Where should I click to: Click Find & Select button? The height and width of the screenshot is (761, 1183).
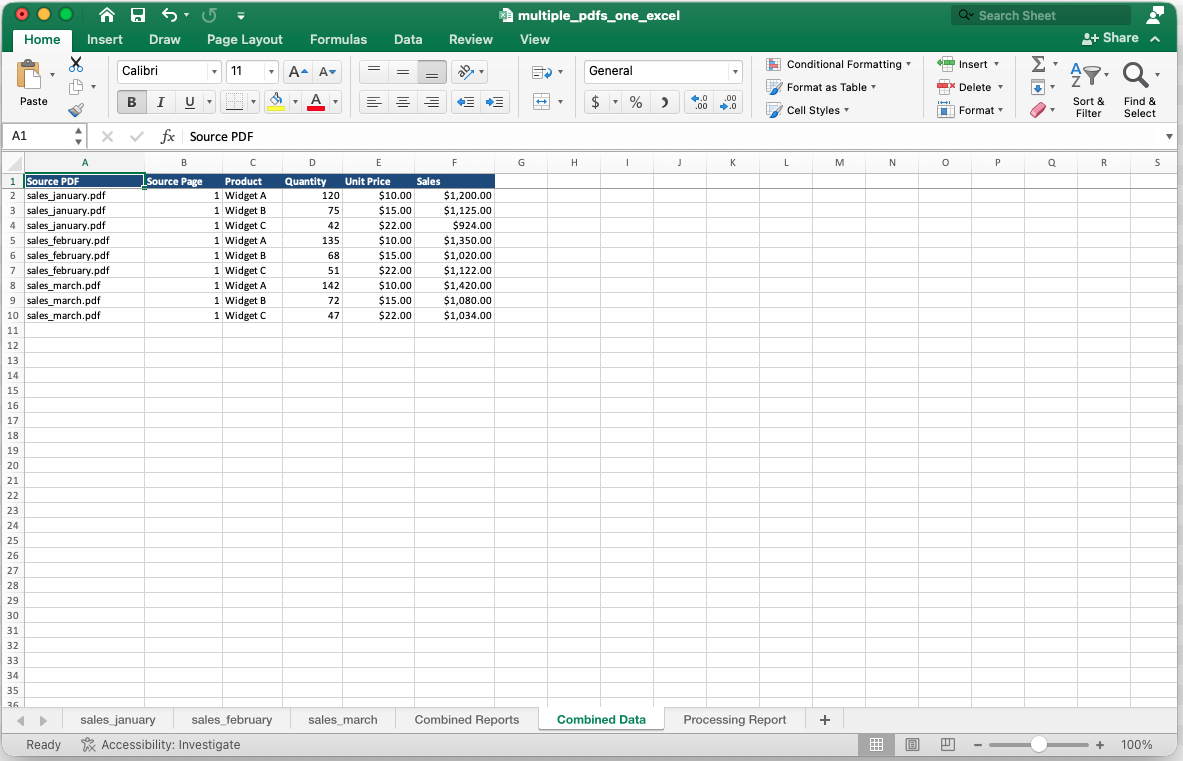1139,90
